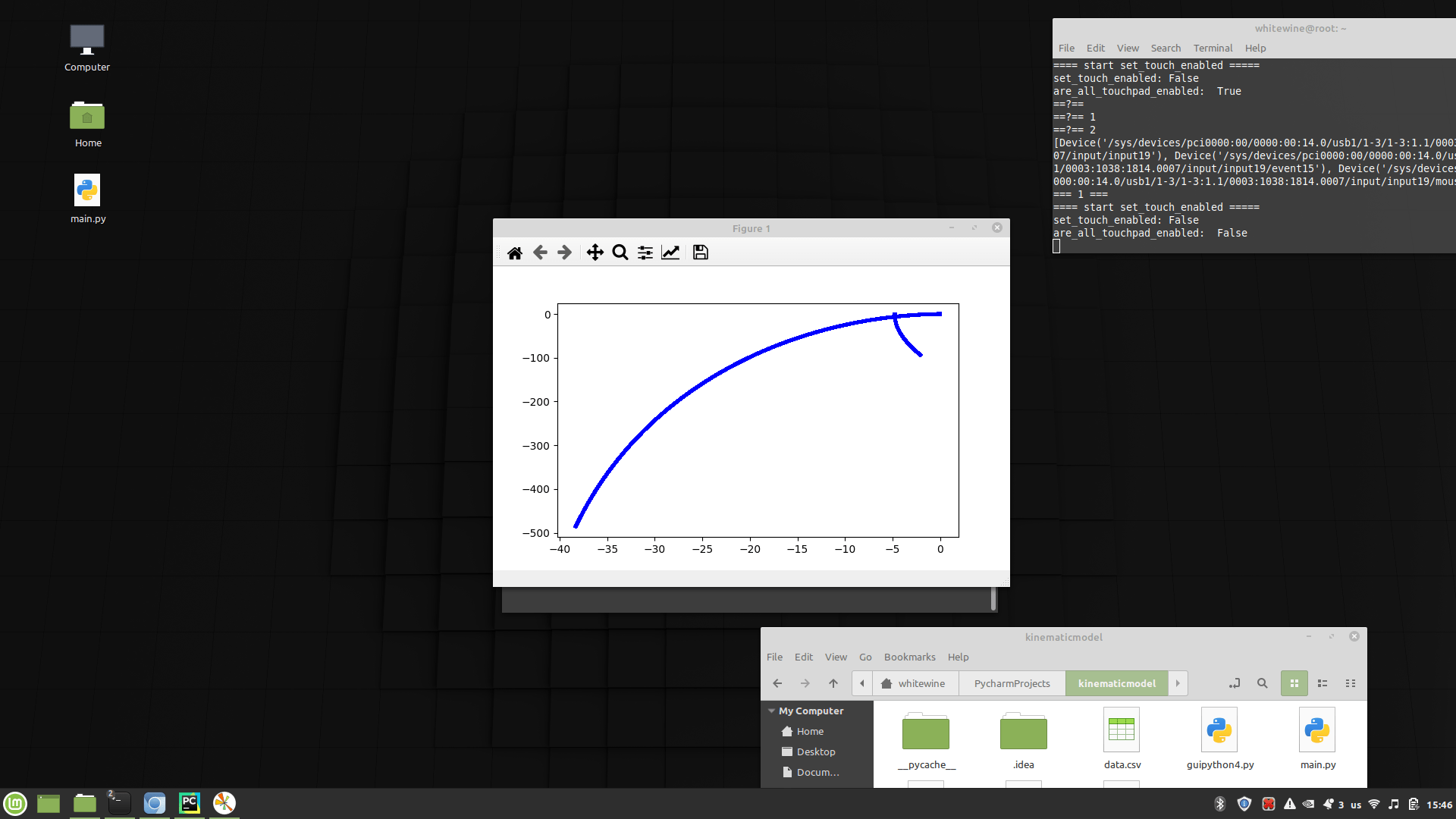The width and height of the screenshot is (1456, 819).
Task: Reset the plot to its original view
Action: point(515,252)
